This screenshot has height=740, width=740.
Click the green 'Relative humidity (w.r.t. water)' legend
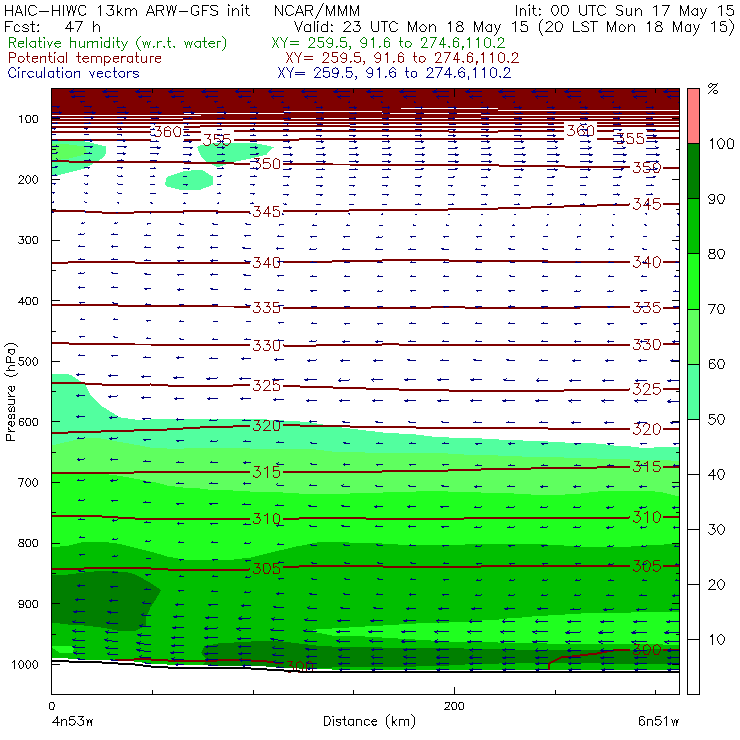click(x=118, y=43)
